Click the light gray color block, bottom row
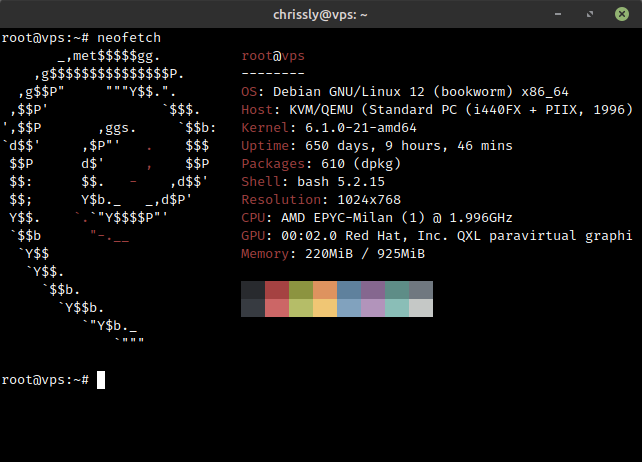Viewport: 642px width, 462px height. pyautogui.click(x=421, y=308)
